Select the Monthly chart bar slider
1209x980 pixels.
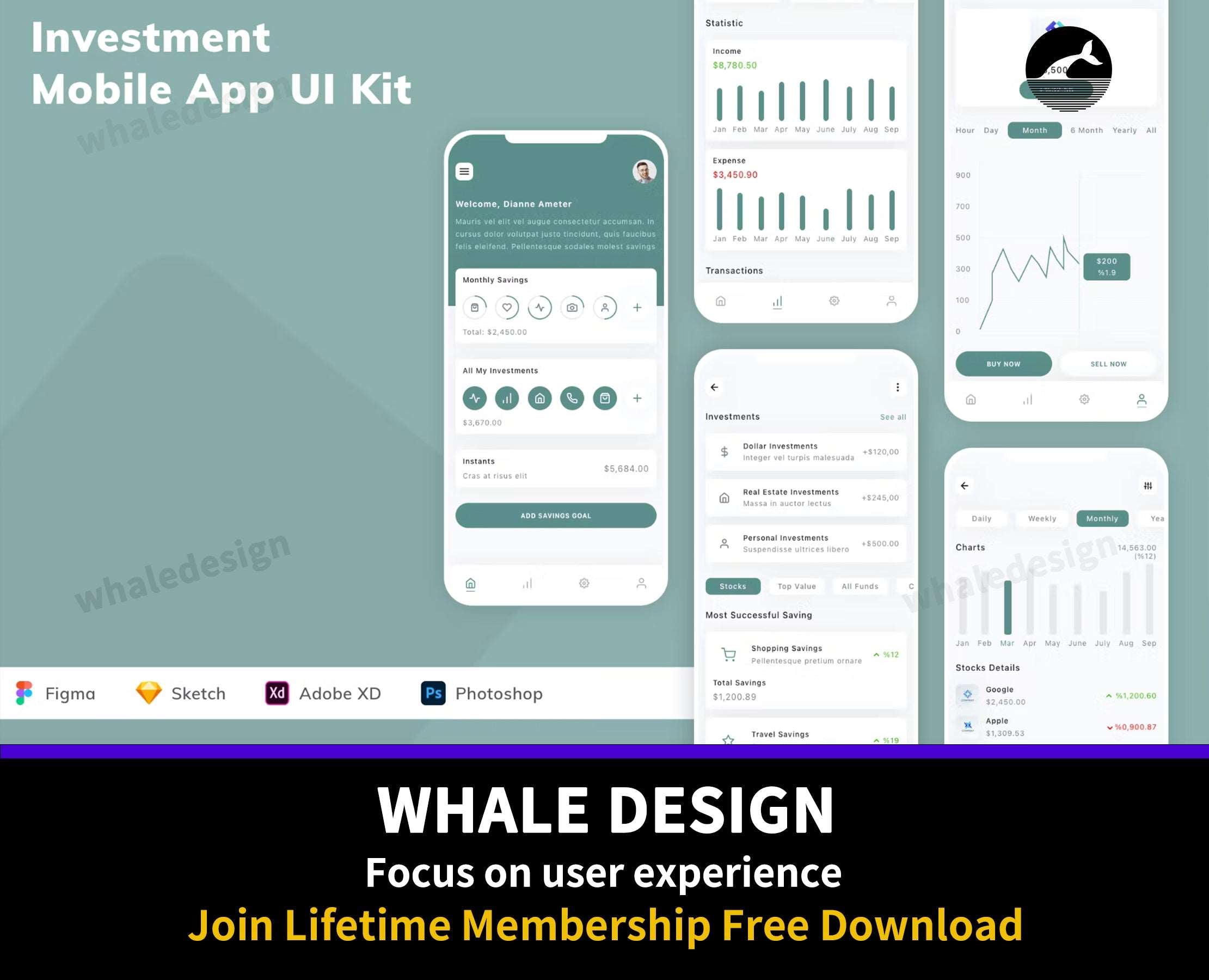coord(1101,518)
